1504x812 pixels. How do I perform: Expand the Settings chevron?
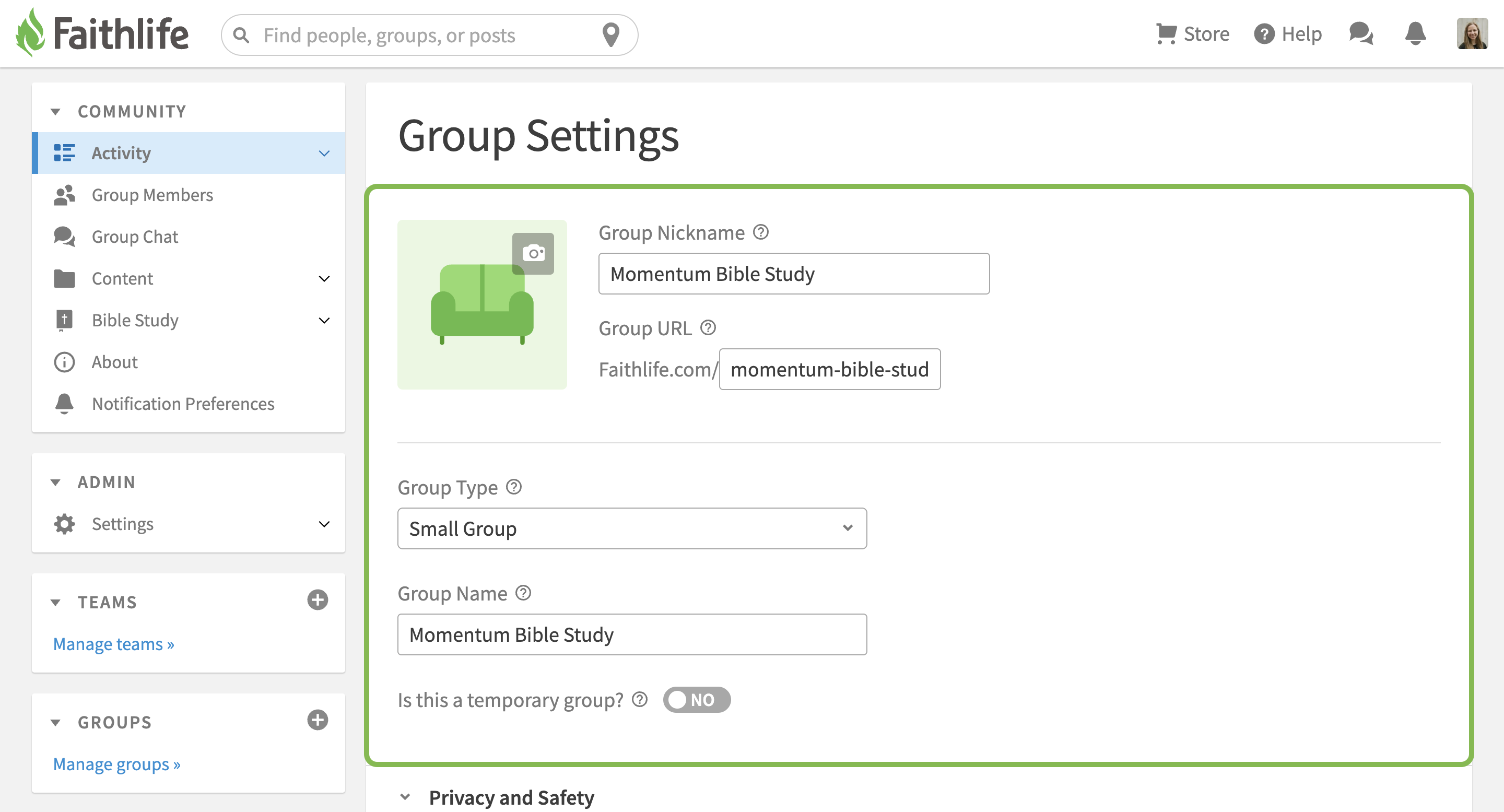[x=324, y=524]
